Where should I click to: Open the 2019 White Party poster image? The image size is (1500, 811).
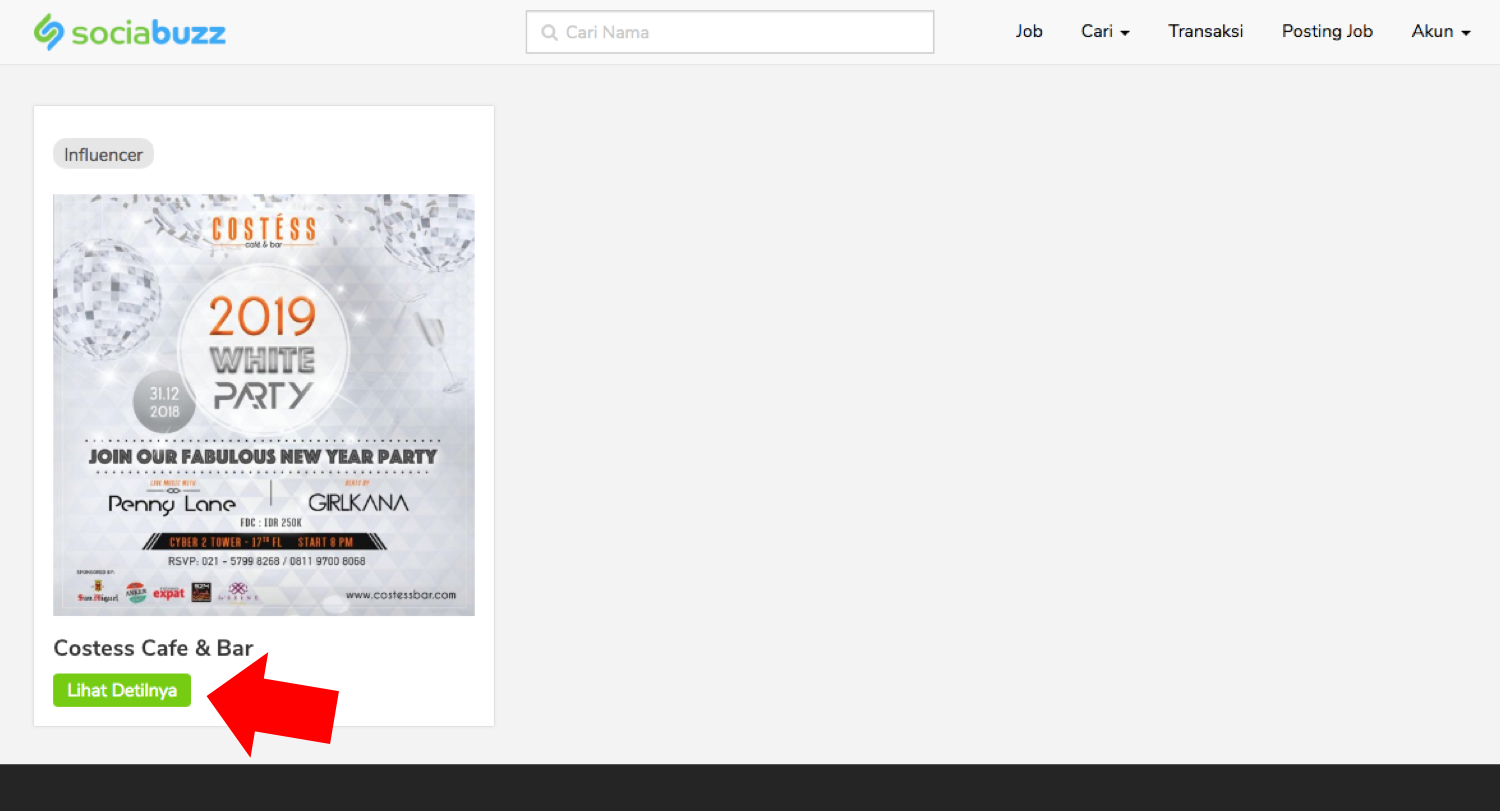264,405
